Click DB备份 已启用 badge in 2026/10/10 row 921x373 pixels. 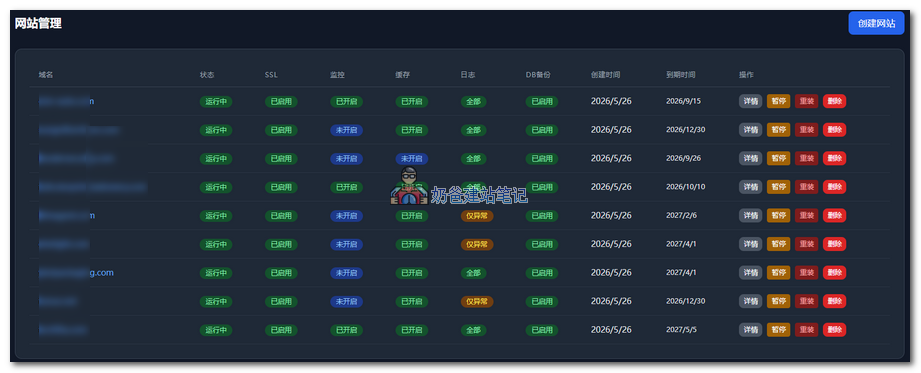542,187
